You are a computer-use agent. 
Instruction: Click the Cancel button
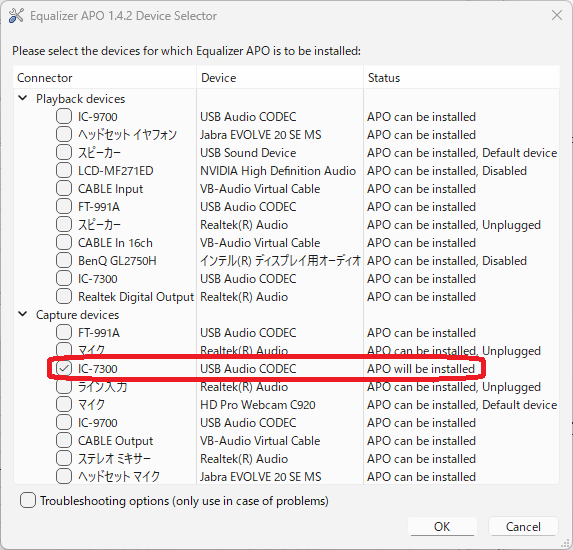tap(523, 527)
